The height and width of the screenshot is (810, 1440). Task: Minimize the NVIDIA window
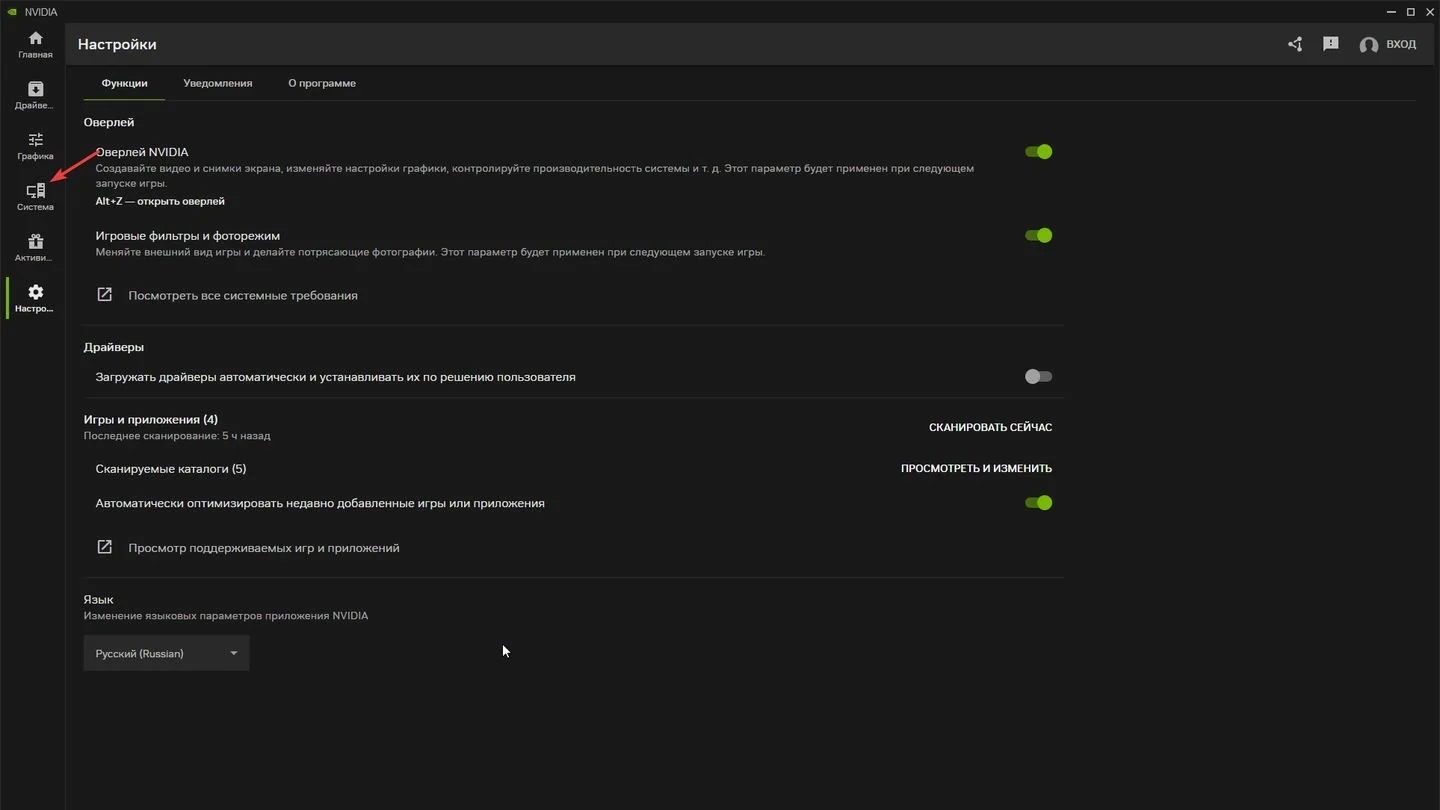tap(1390, 12)
